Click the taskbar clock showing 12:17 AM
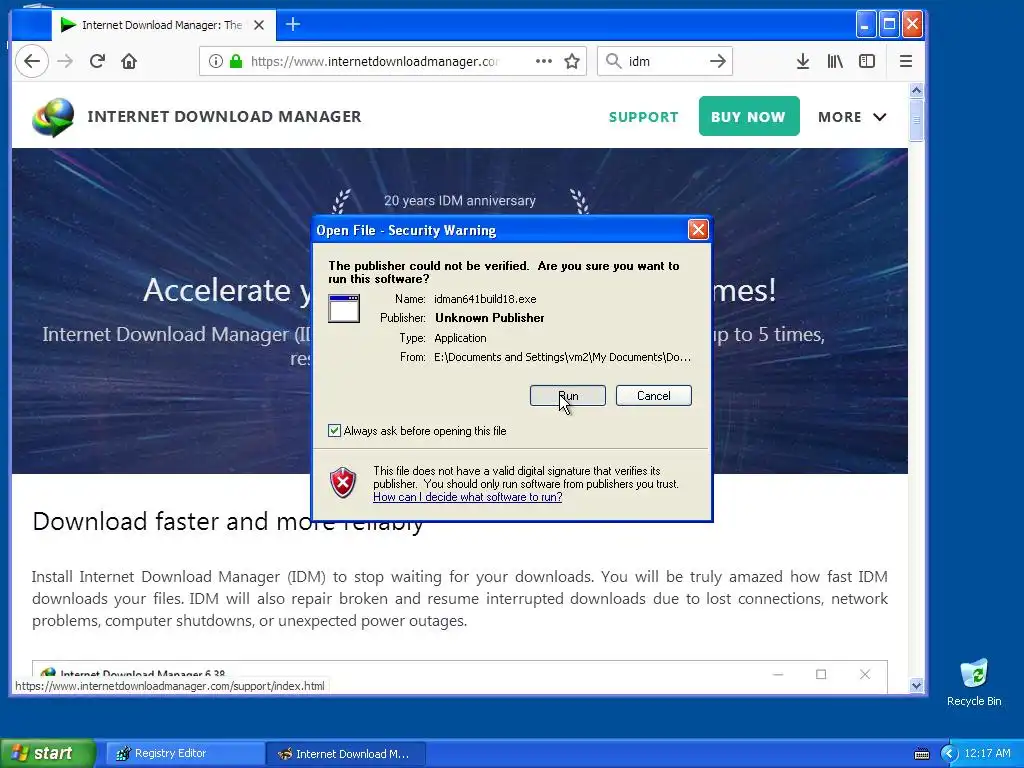This screenshot has width=1024, height=768. coord(987,754)
